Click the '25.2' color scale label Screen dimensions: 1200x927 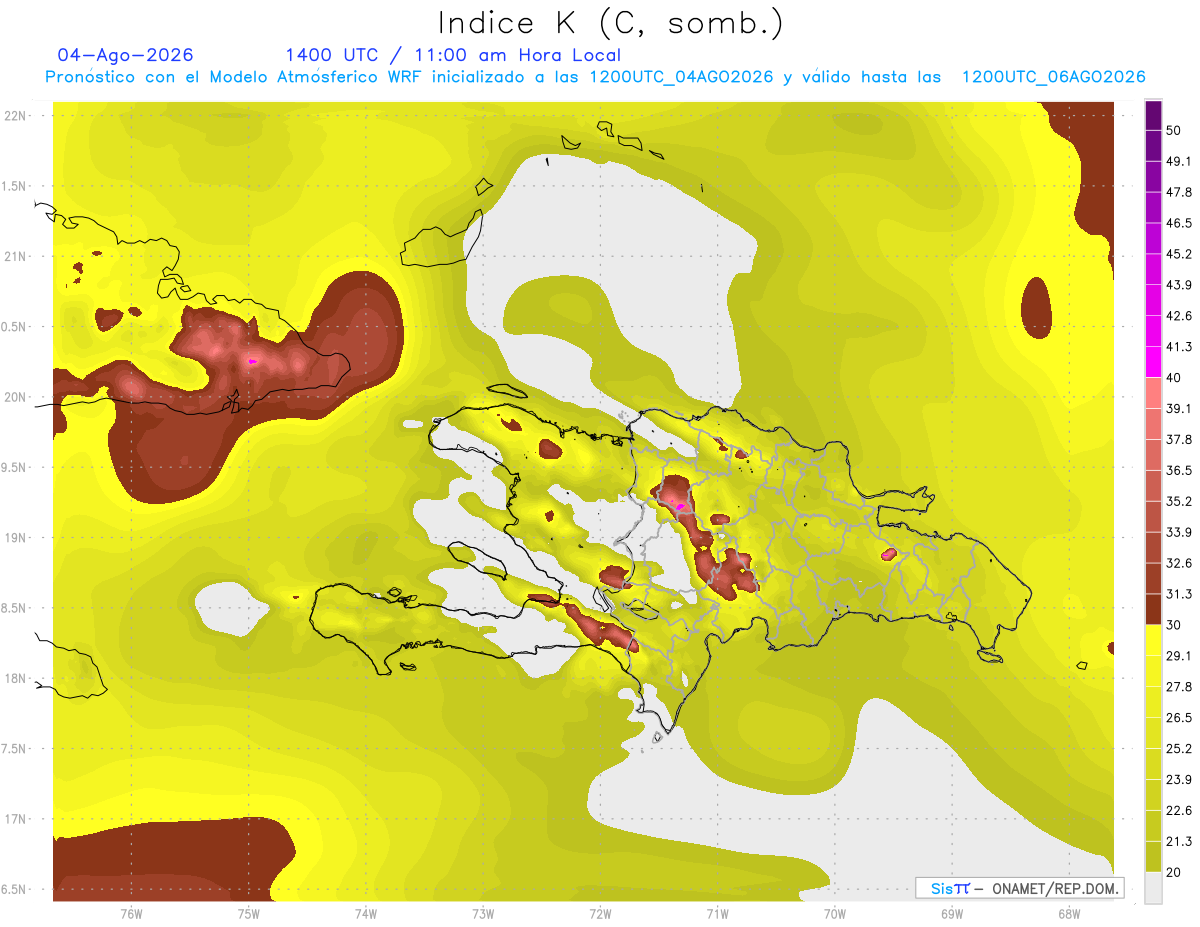tap(1179, 748)
